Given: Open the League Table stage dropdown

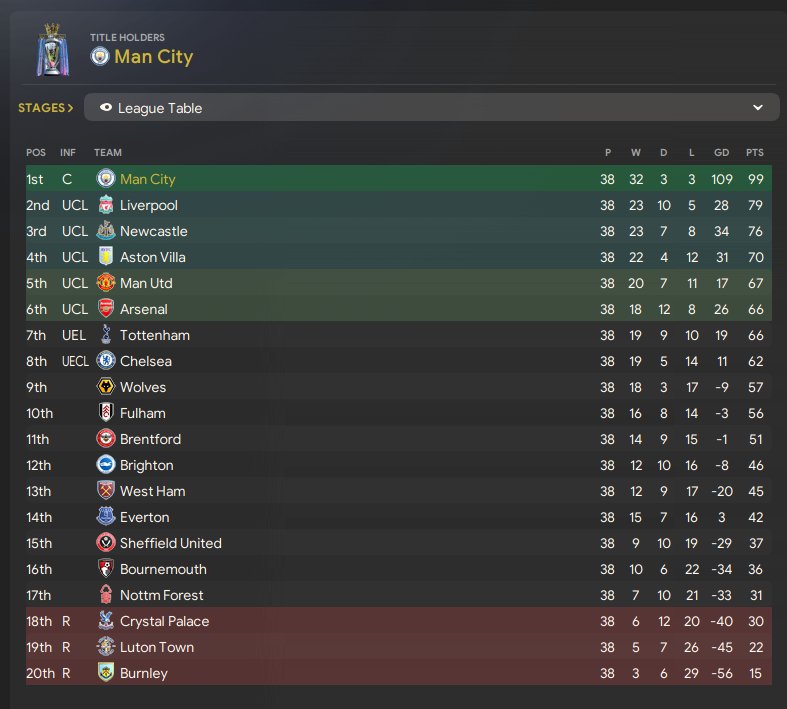Looking at the screenshot, I should click(x=432, y=107).
